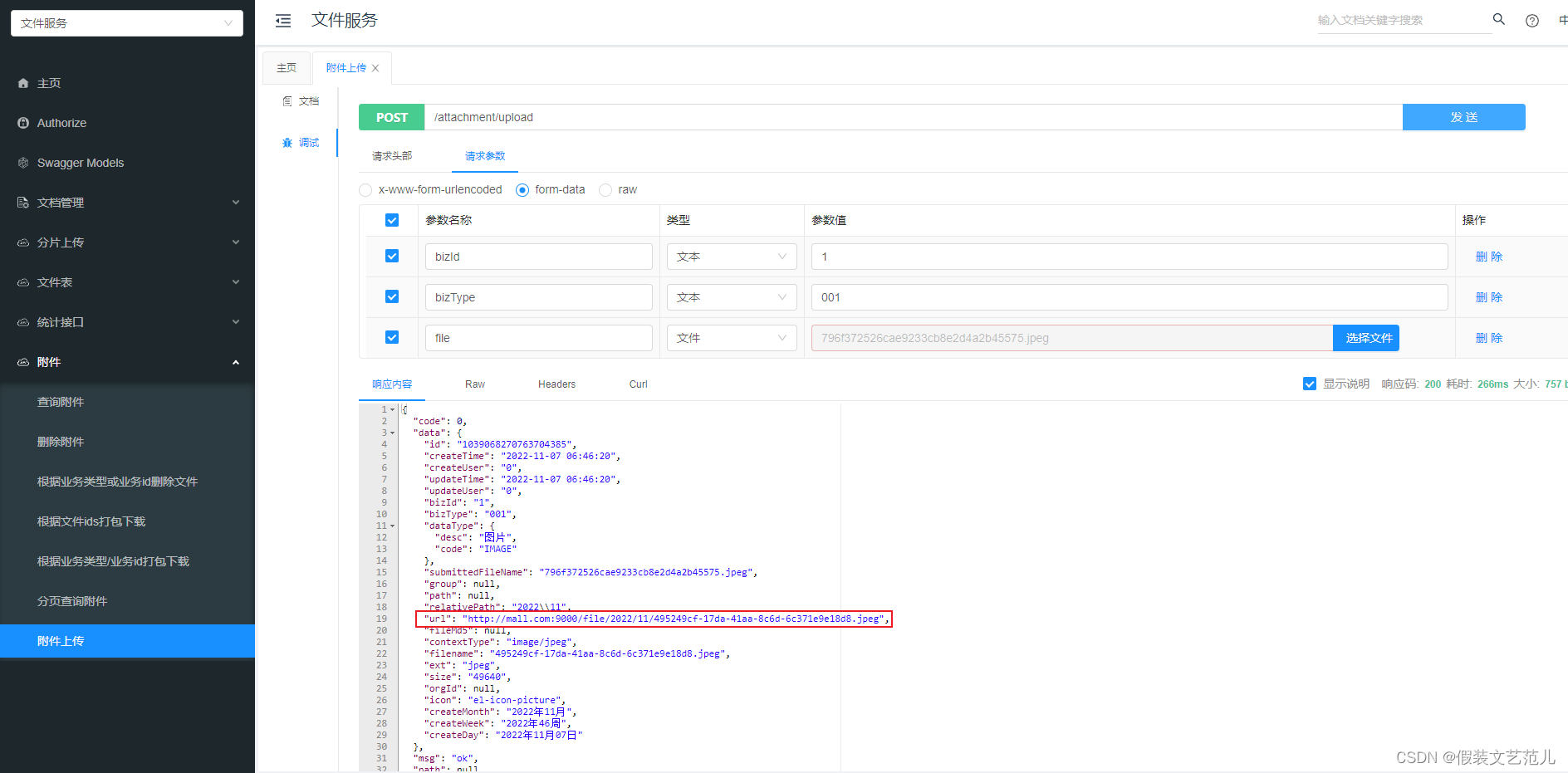Open the Headers response tab
The width and height of the screenshot is (1568, 773).
click(556, 384)
